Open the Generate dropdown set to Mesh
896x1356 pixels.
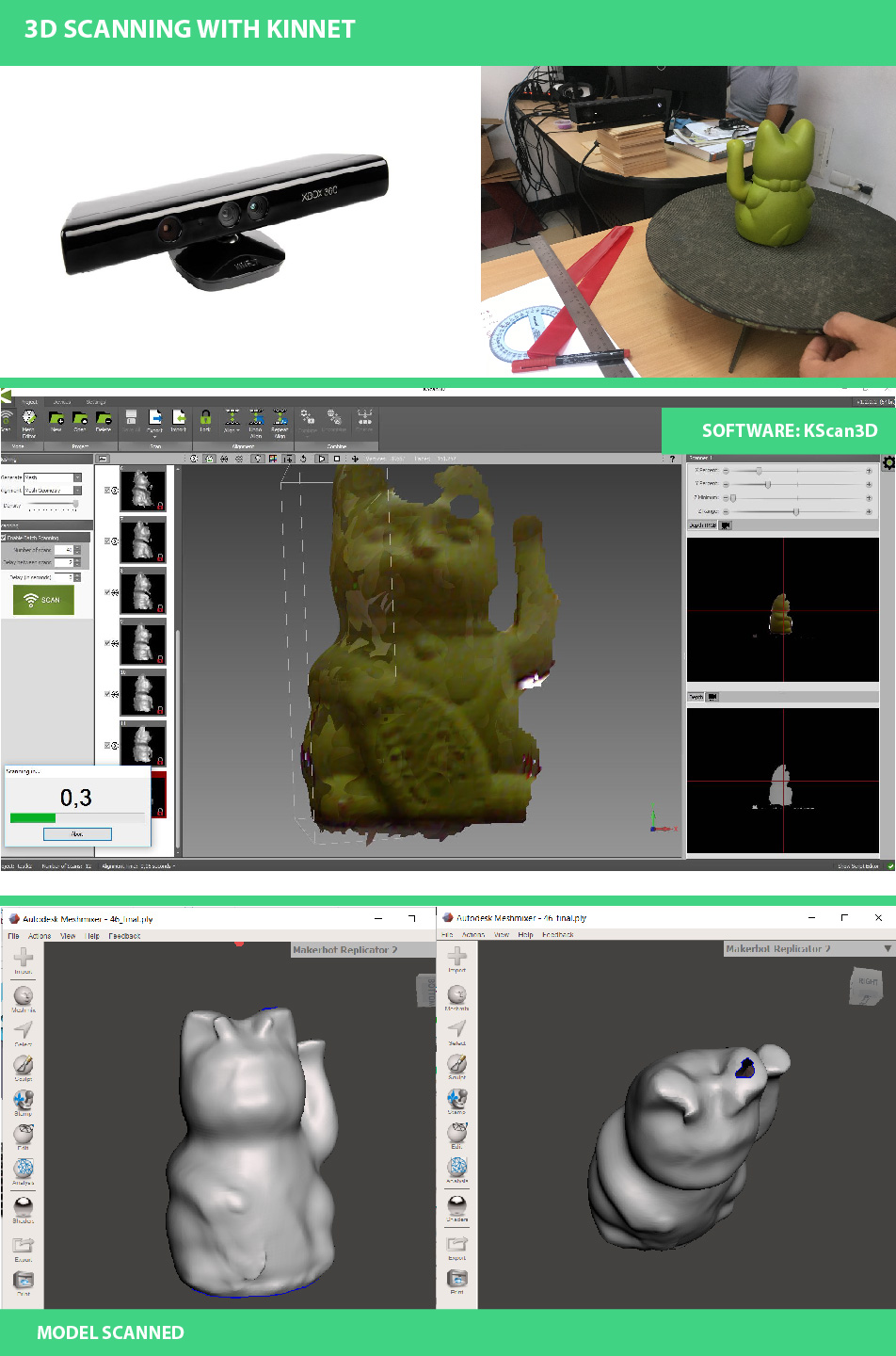[x=53, y=477]
